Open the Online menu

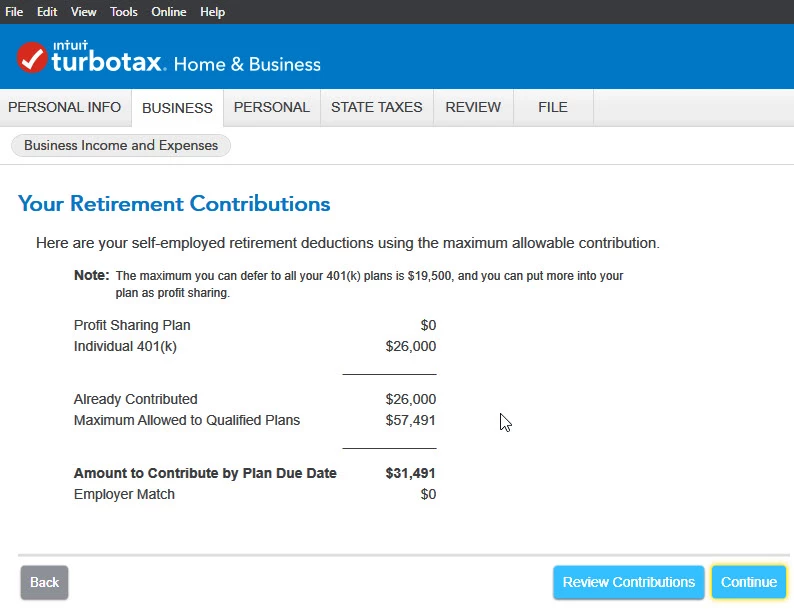coord(169,12)
